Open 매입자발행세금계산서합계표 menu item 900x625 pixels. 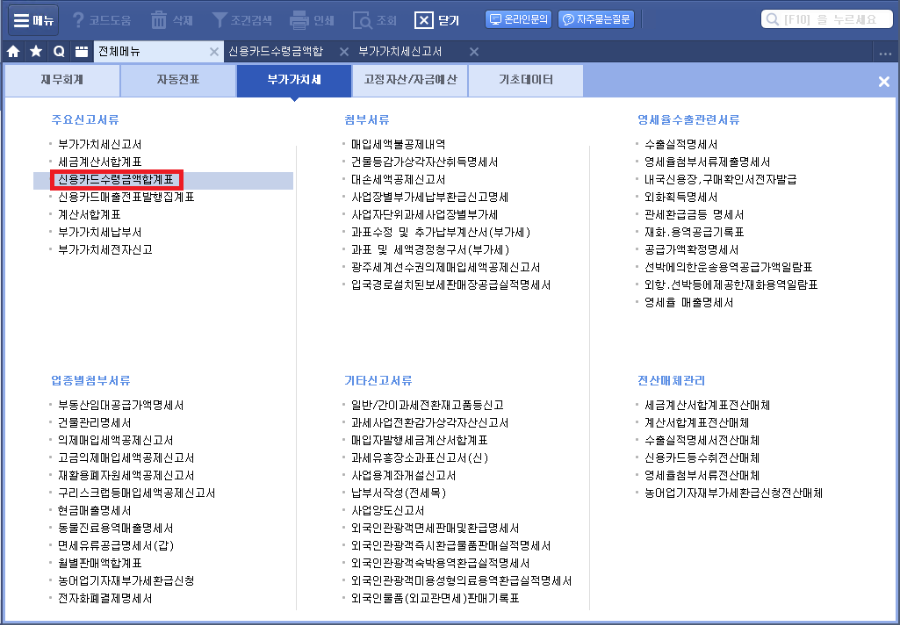tap(420, 441)
